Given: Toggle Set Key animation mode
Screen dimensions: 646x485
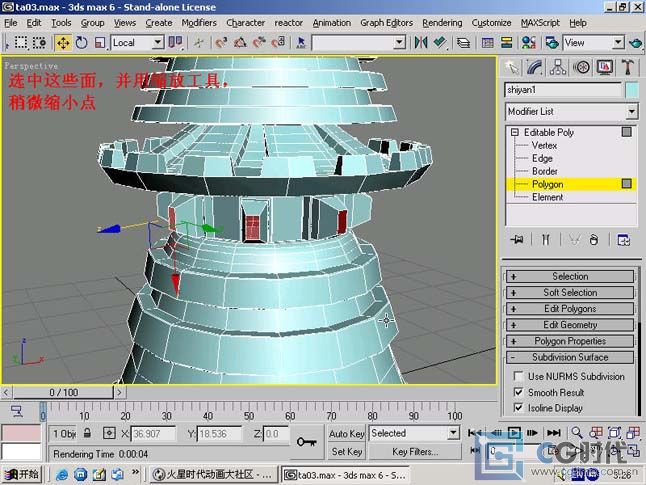Looking at the screenshot, I should click(x=346, y=452).
